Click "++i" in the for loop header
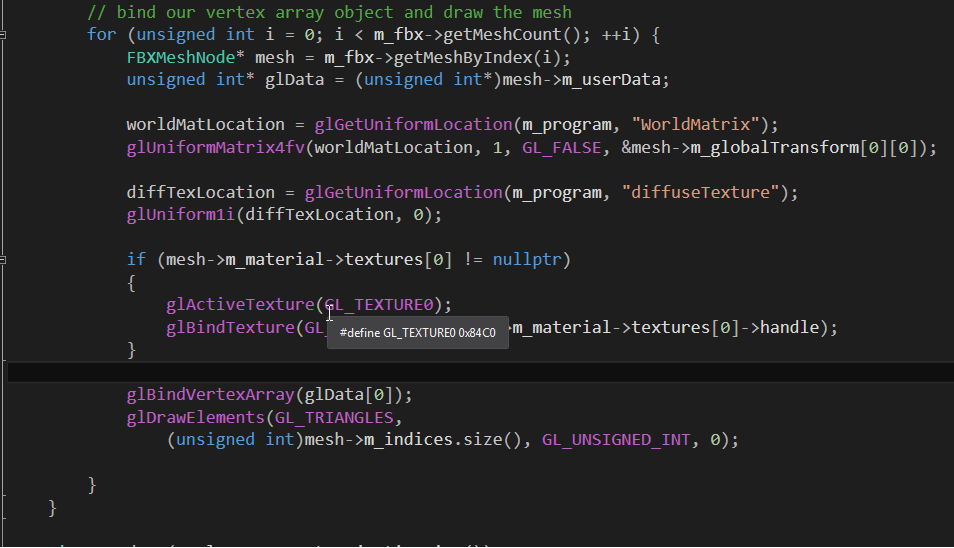954x548 pixels. click(x=616, y=35)
